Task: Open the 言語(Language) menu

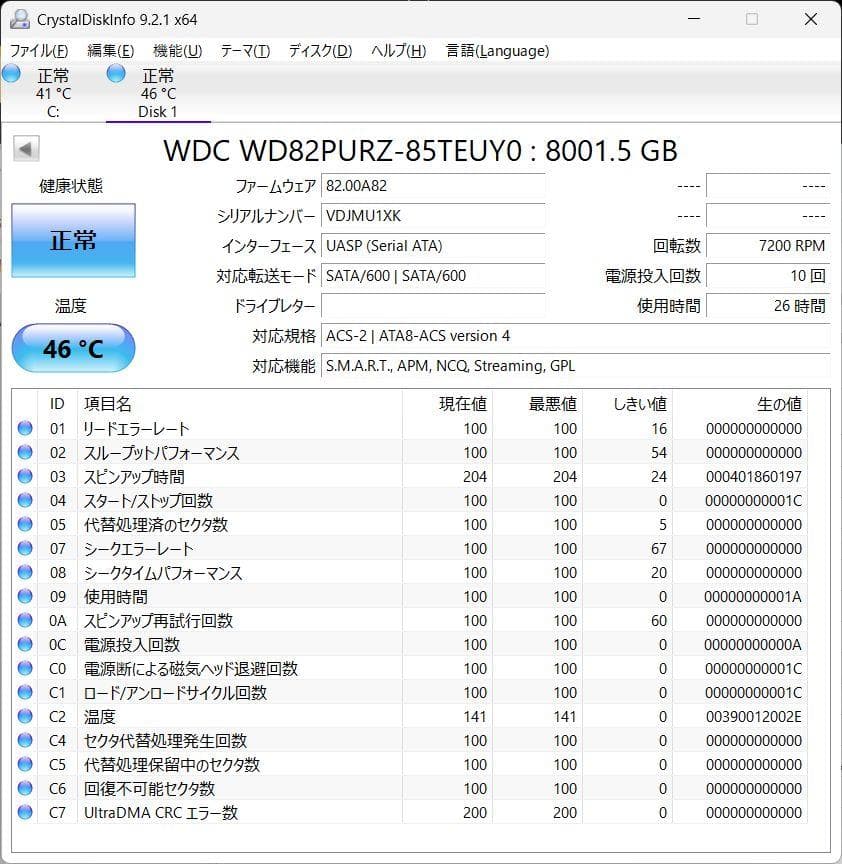Action: (497, 51)
